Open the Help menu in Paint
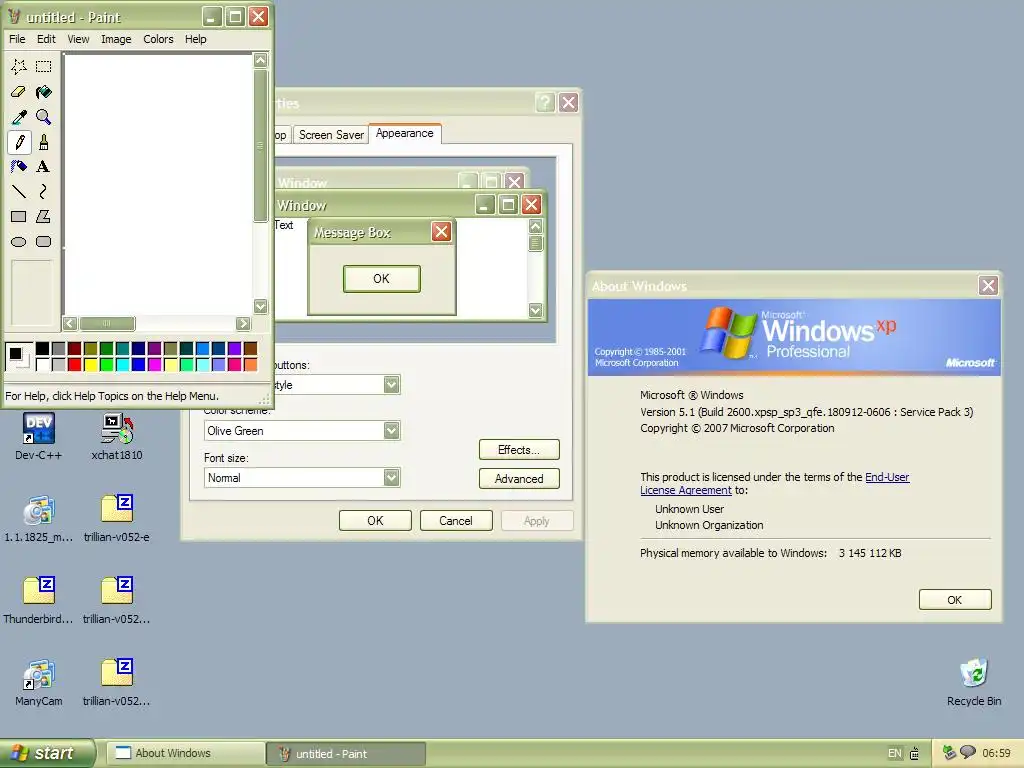 [195, 39]
